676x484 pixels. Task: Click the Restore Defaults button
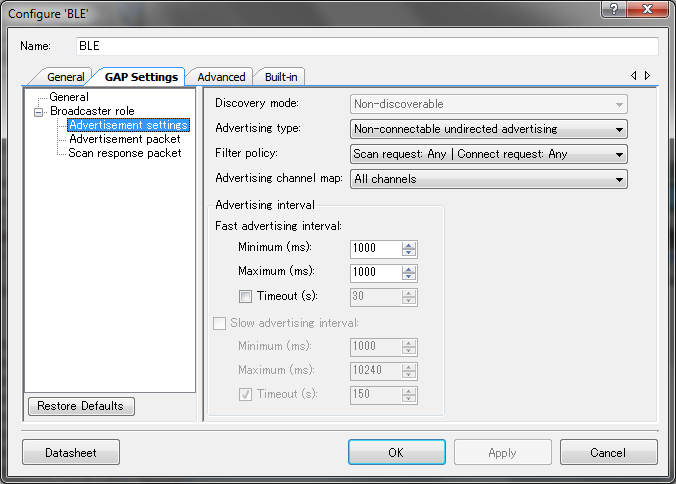pyautogui.click(x=81, y=406)
